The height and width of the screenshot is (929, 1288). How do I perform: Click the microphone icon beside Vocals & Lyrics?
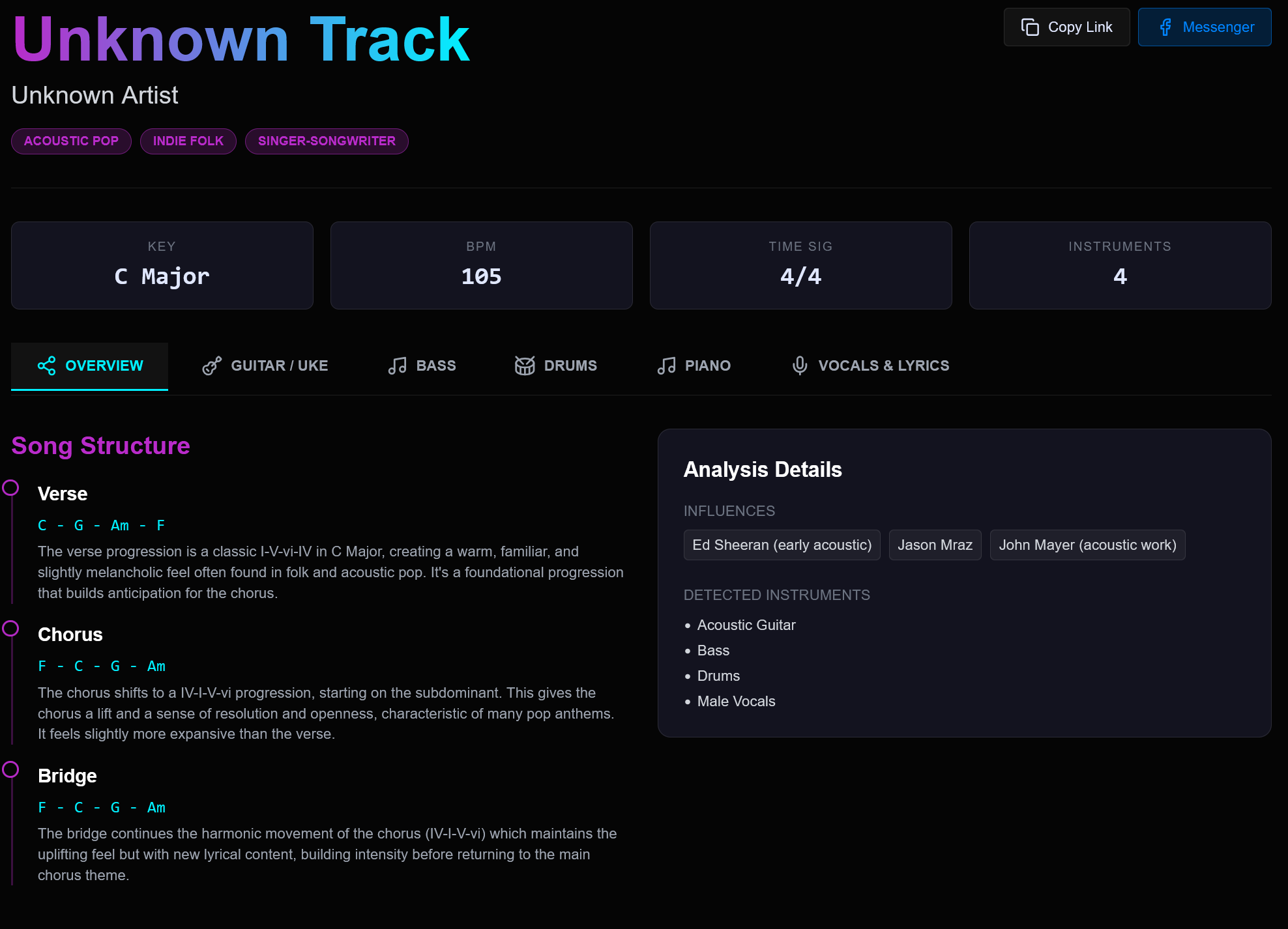800,365
